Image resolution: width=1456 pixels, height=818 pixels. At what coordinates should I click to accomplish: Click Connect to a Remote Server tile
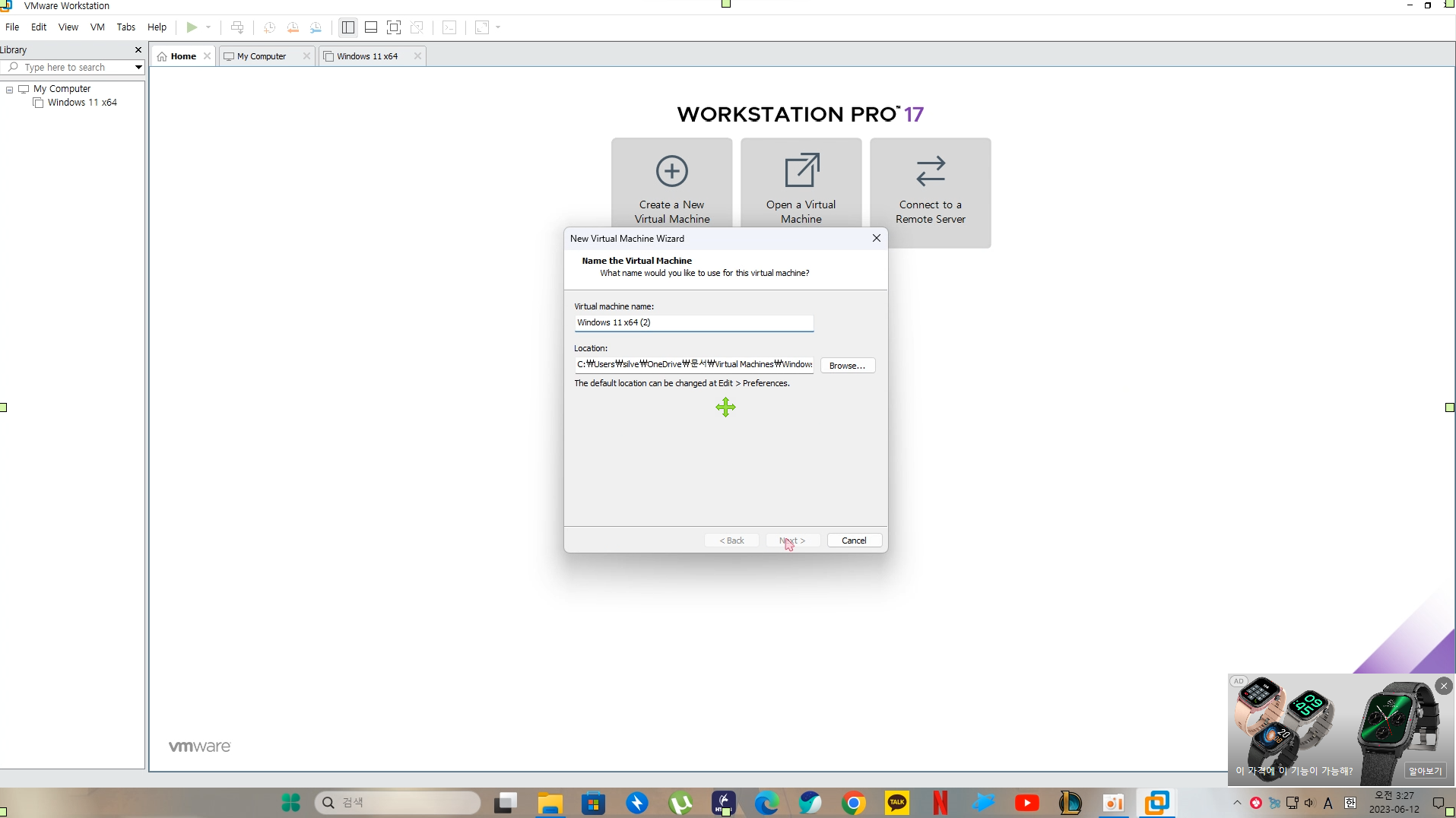coord(931,192)
